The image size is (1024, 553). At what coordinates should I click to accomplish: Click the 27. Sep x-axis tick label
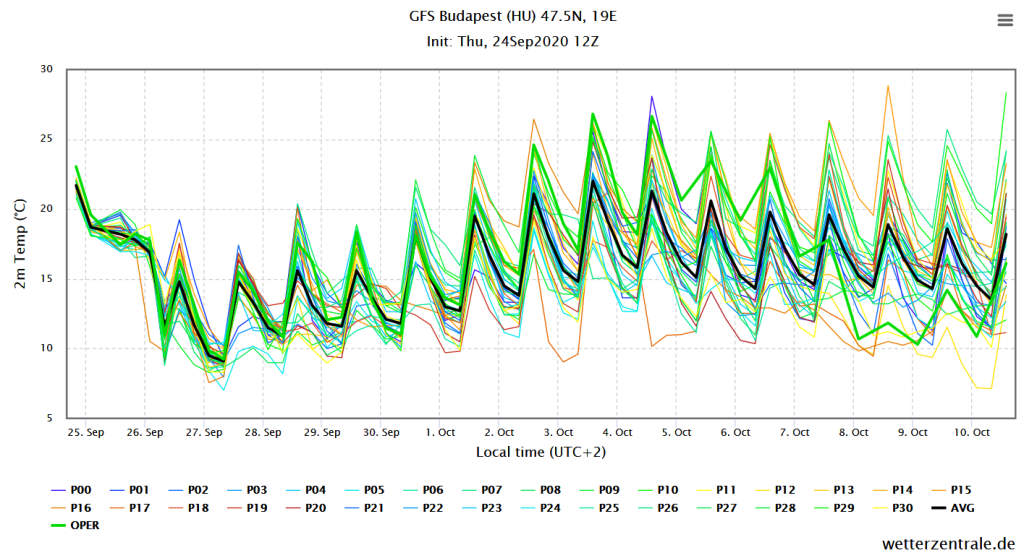[x=204, y=432]
